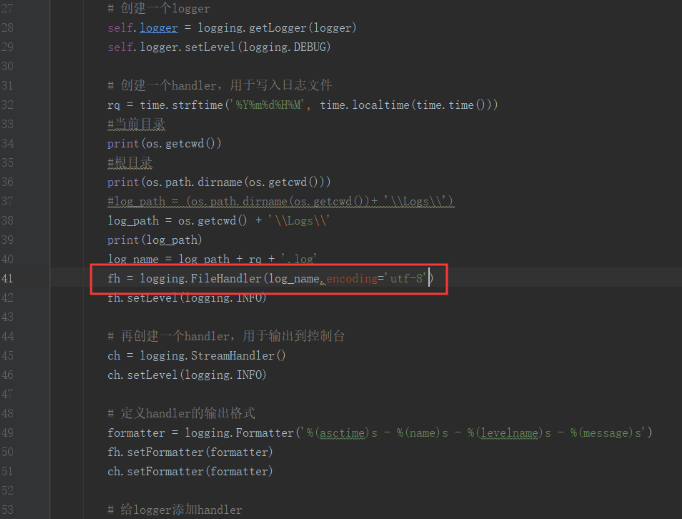Click the underlined 'logger' attribute on line 28
Viewport: 682px width, 519px height.
coord(159,28)
